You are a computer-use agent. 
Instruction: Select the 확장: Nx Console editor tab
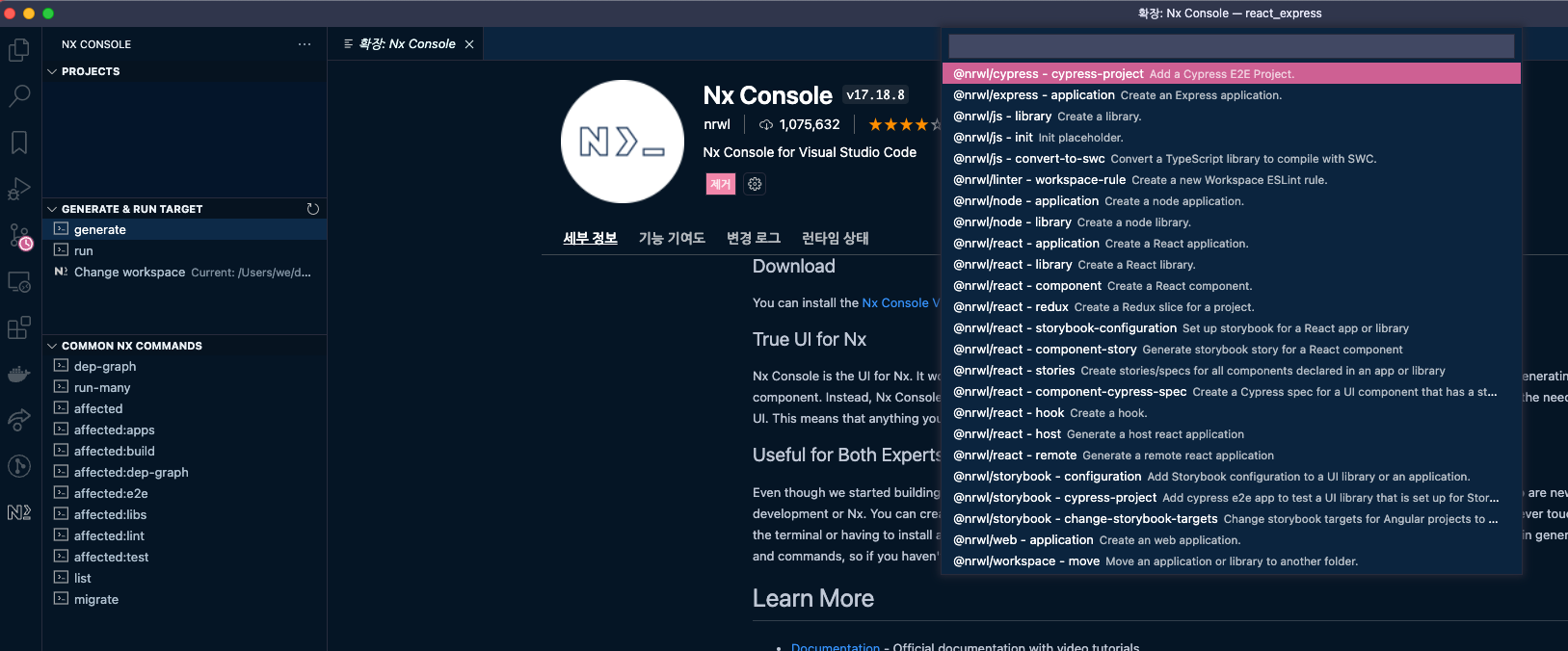(x=406, y=44)
